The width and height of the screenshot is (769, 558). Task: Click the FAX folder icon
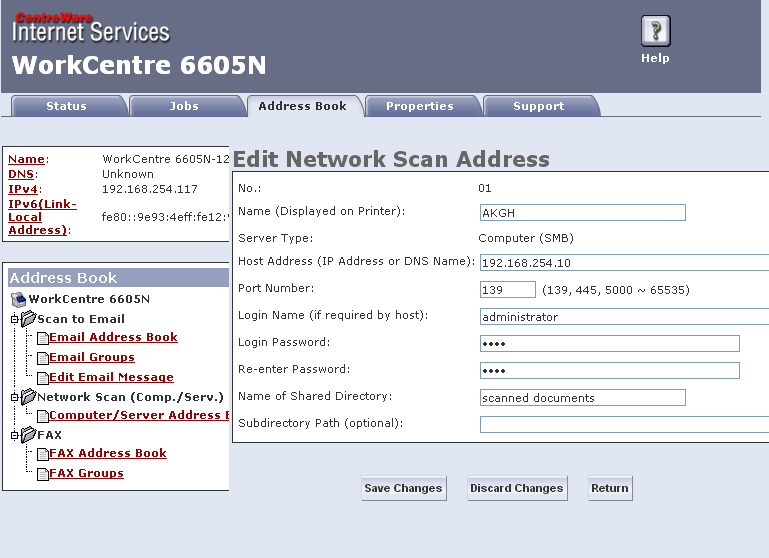pyautogui.click(x=28, y=434)
